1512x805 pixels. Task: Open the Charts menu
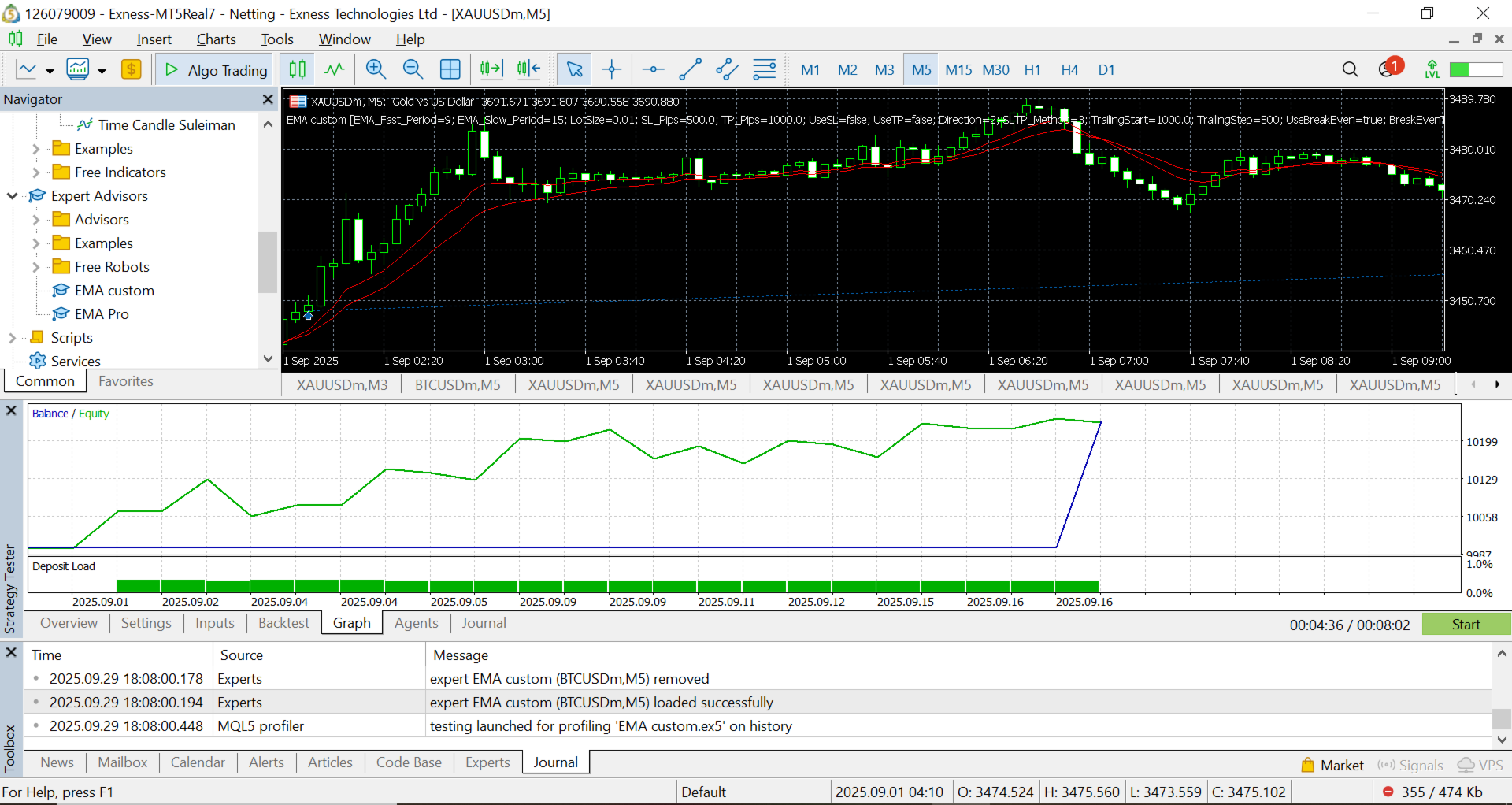(x=216, y=39)
